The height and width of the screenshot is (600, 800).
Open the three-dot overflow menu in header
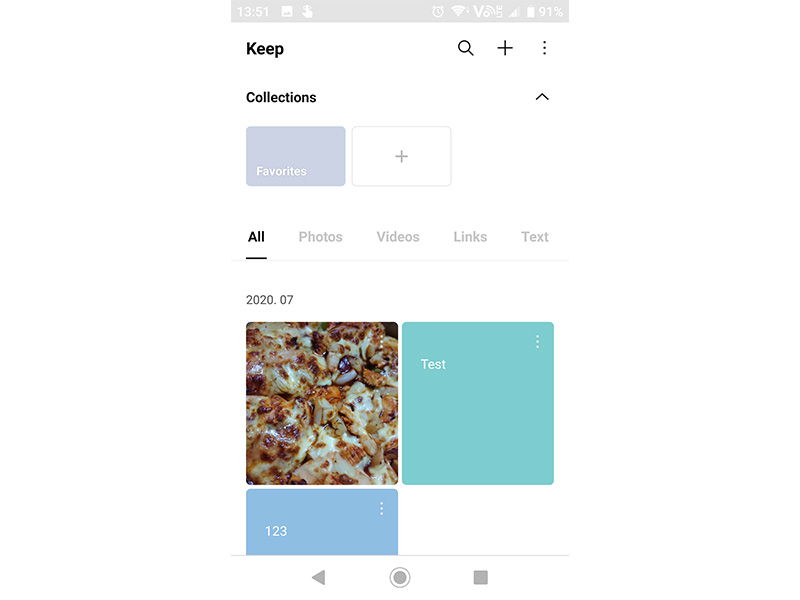544,48
